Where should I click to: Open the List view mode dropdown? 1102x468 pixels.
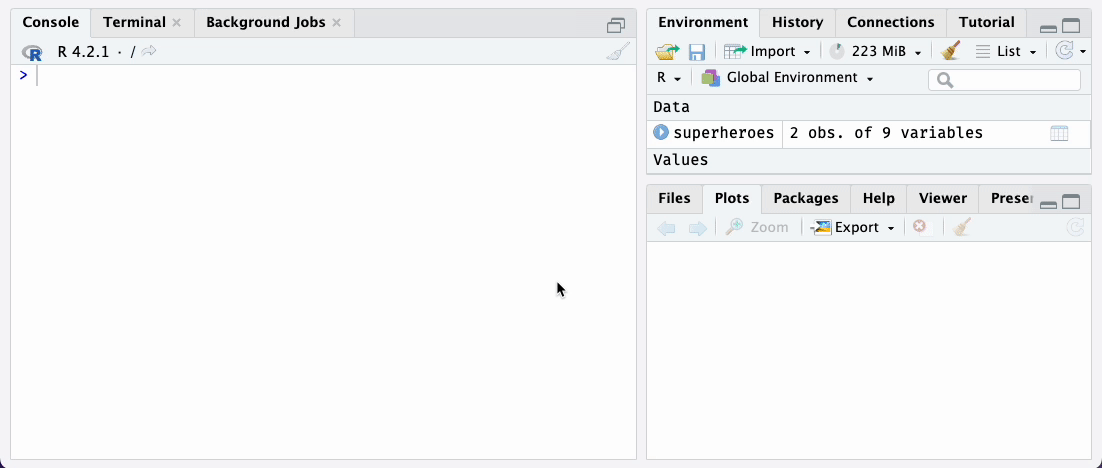click(x=1009, y=51)
